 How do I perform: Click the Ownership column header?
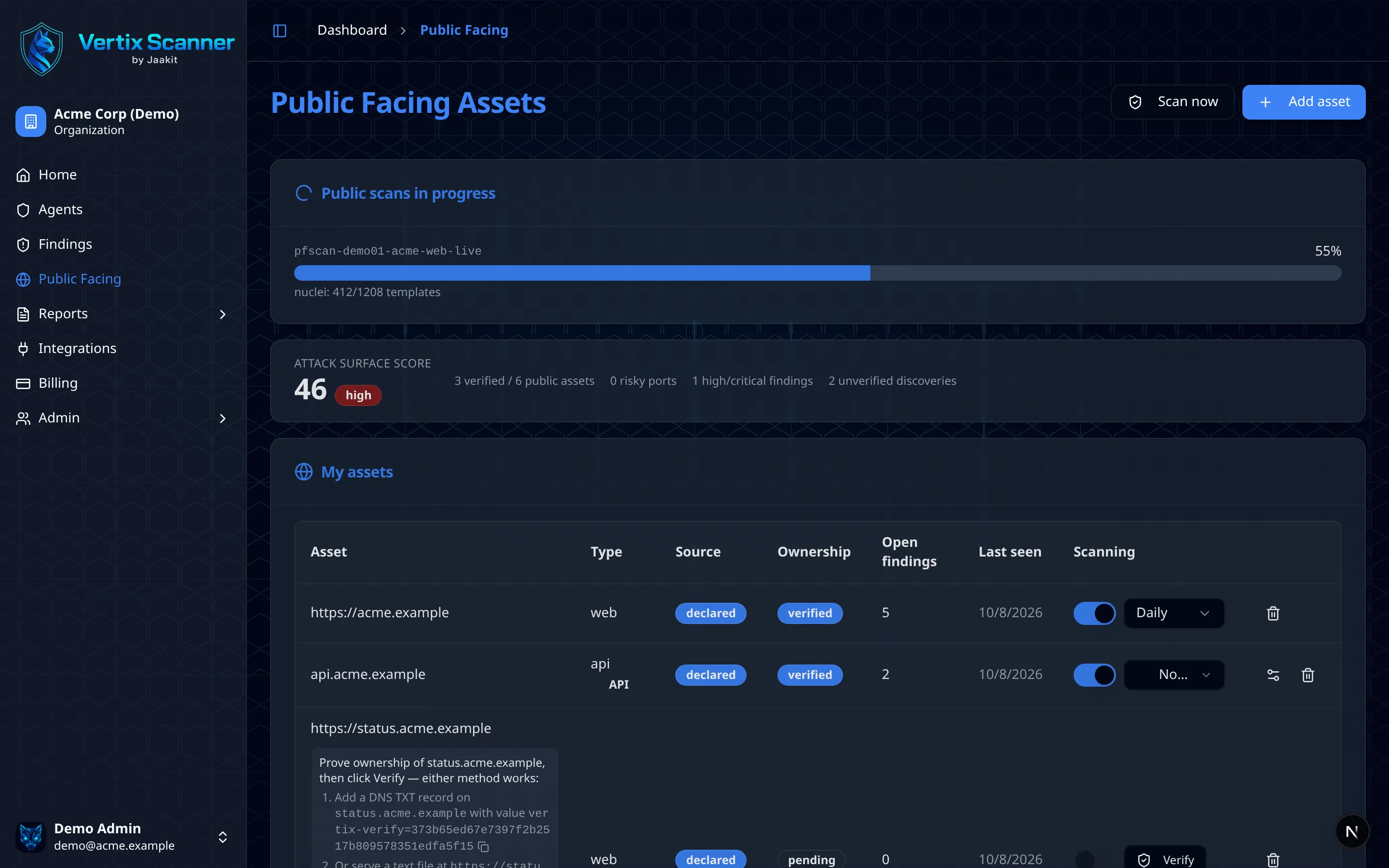coord(814,552)
